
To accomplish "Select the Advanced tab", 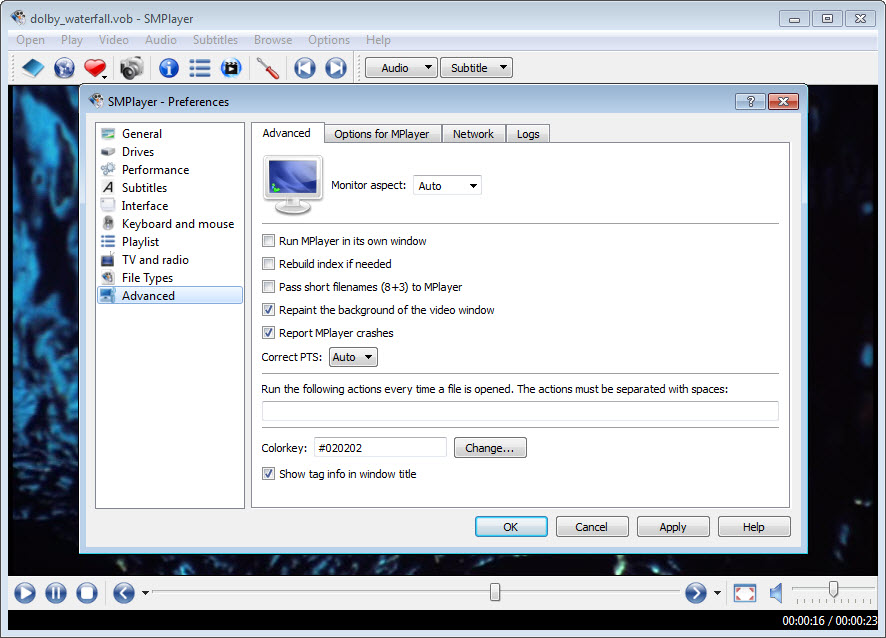I will coord(287,133).
